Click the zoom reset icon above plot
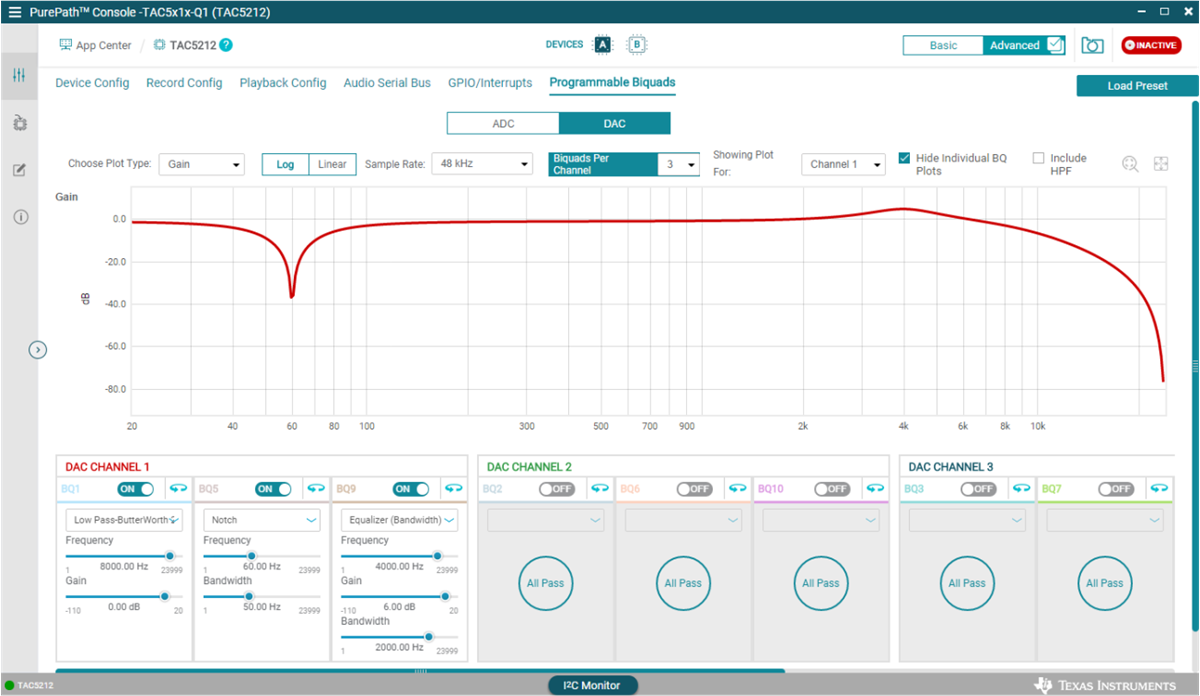 point(1130,164)
